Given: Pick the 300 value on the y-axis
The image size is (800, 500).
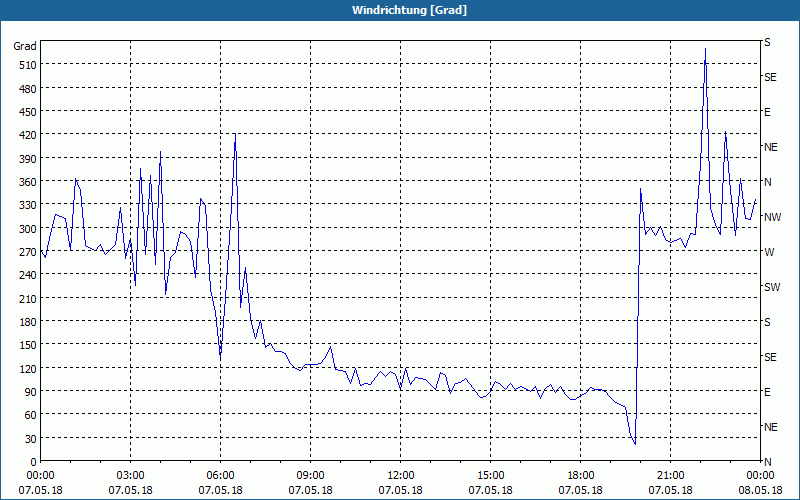Looking at the screenshot, I should pos(28,229).
